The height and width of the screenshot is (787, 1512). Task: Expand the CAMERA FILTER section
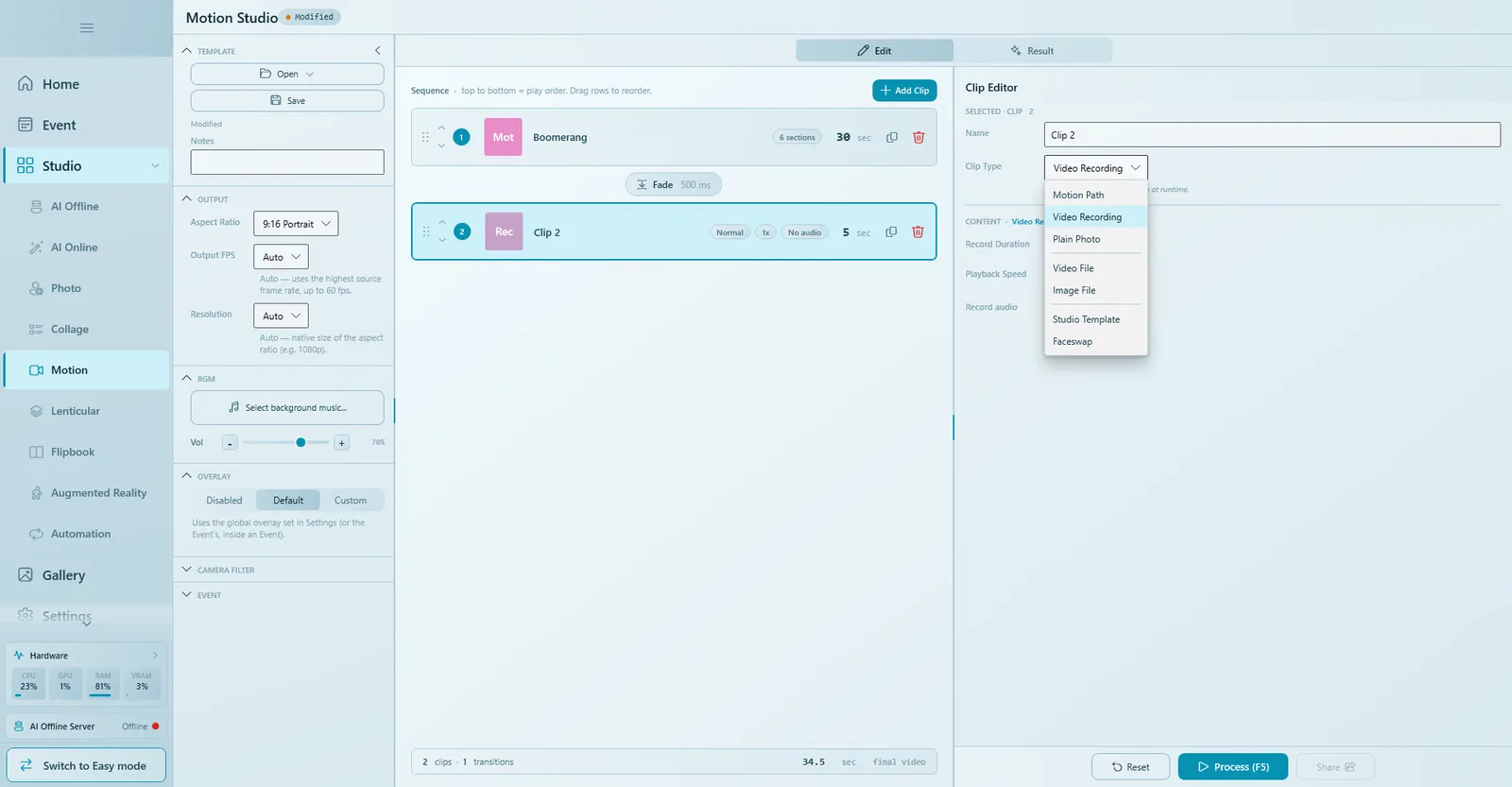[x=187, y=570]
